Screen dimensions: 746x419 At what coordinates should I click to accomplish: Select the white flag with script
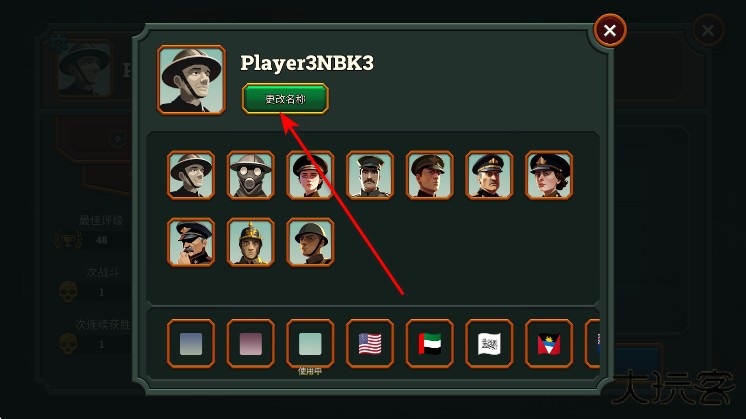[489, 344]
